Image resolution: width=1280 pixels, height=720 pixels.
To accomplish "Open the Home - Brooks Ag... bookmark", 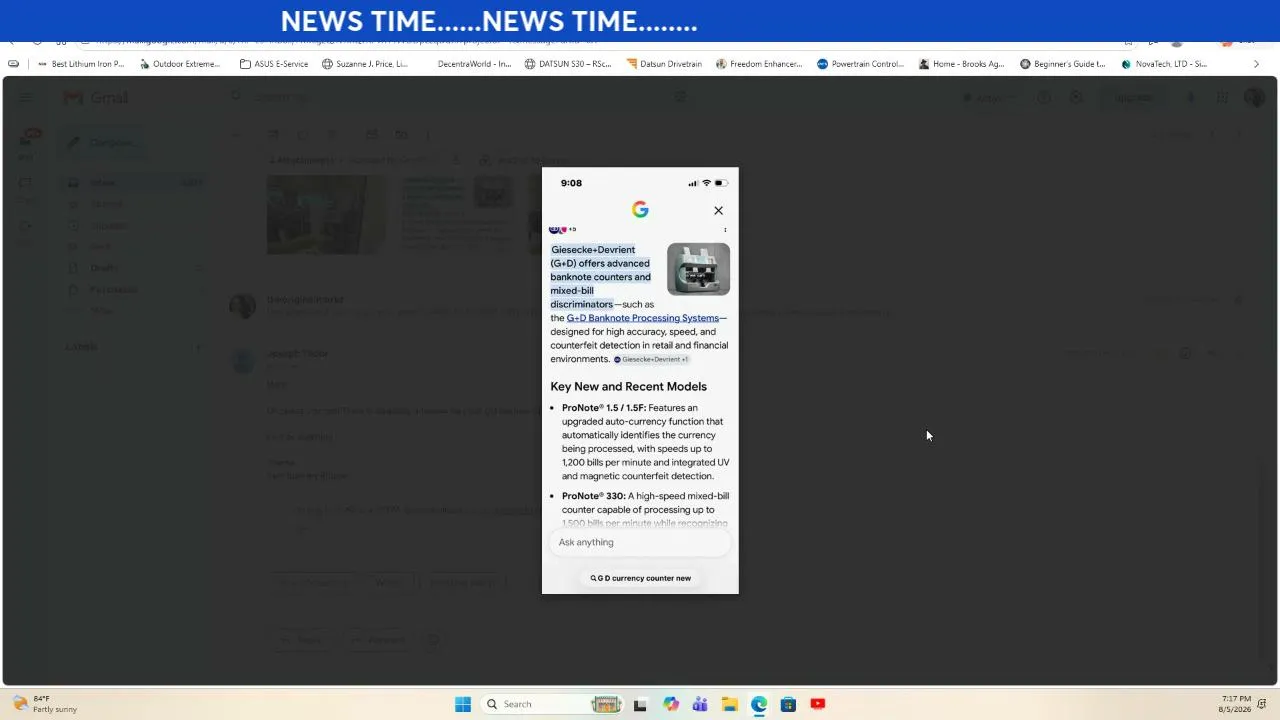I will [x=962, y=64].
